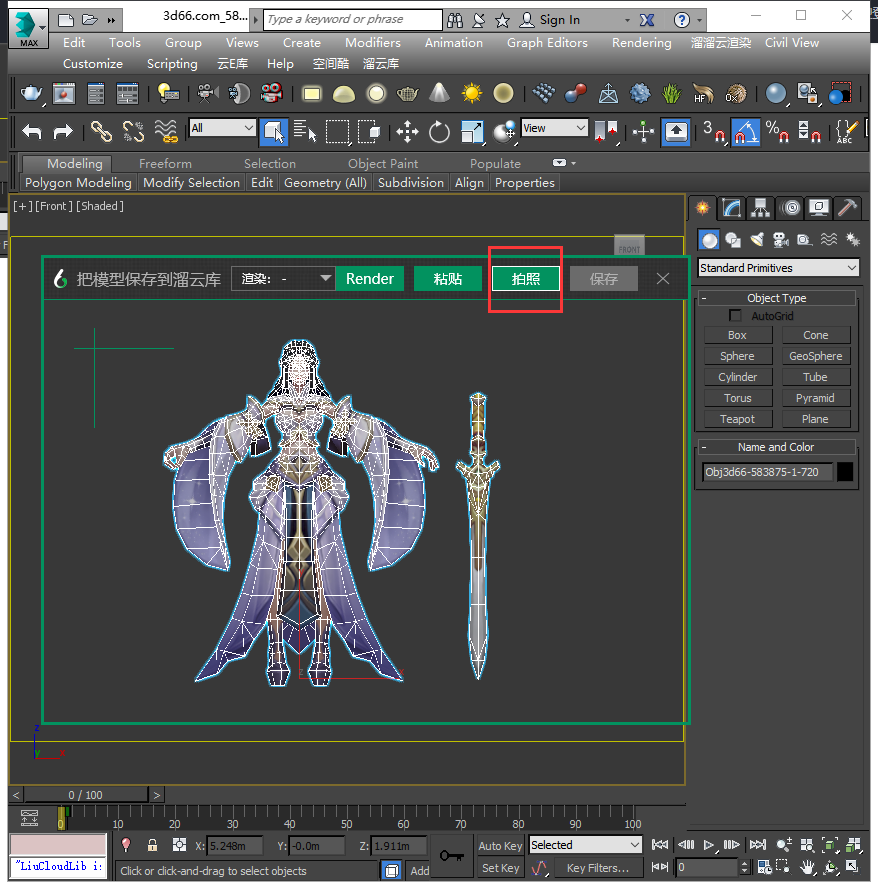
Task: Toggle the Angle Snap button
Action: 745,132
